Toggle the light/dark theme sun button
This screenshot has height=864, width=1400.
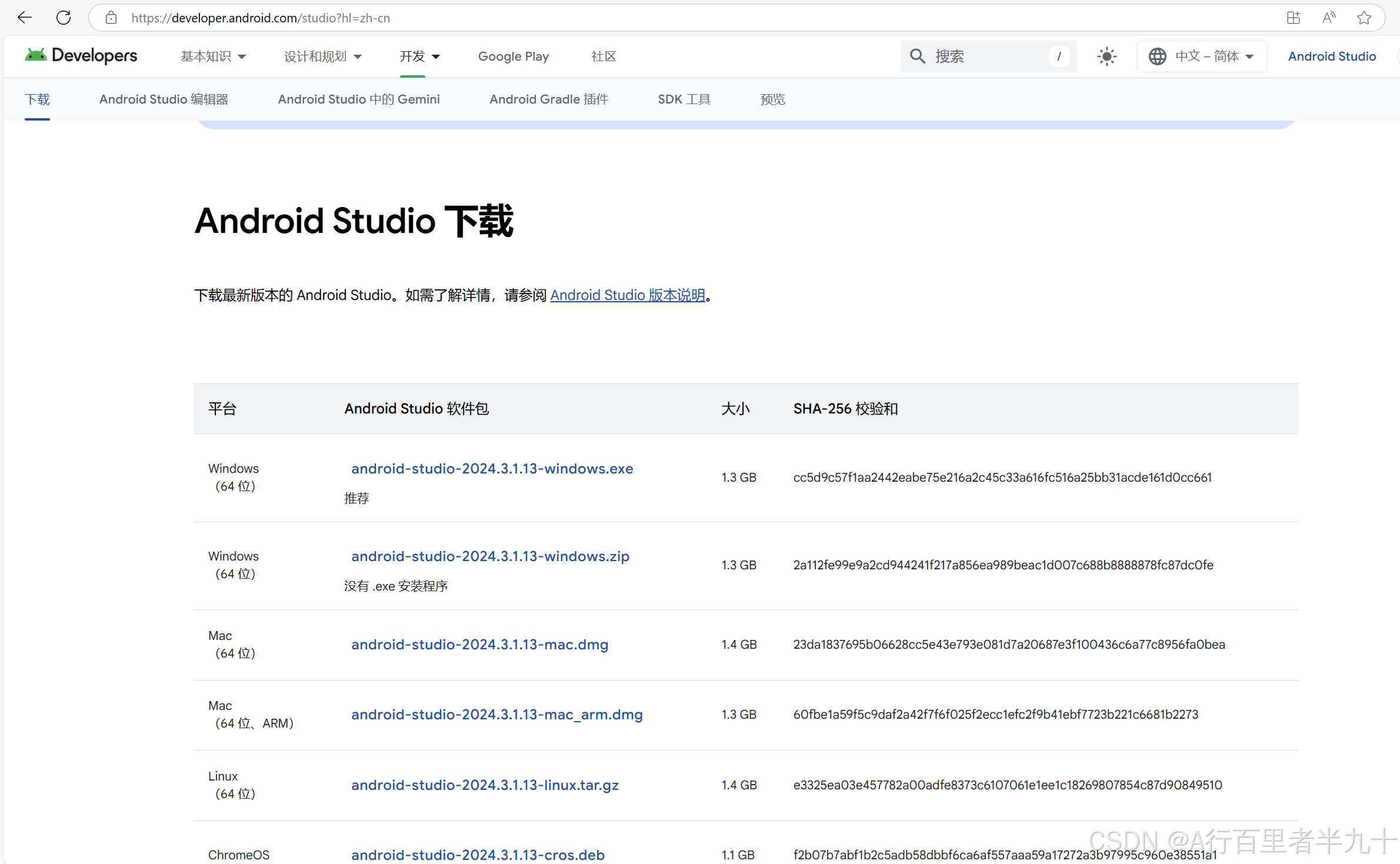click(x=1106, y=56)
